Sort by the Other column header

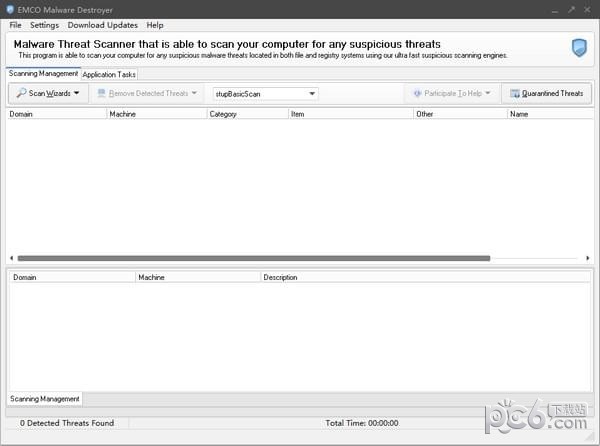[x=461, y=114]
